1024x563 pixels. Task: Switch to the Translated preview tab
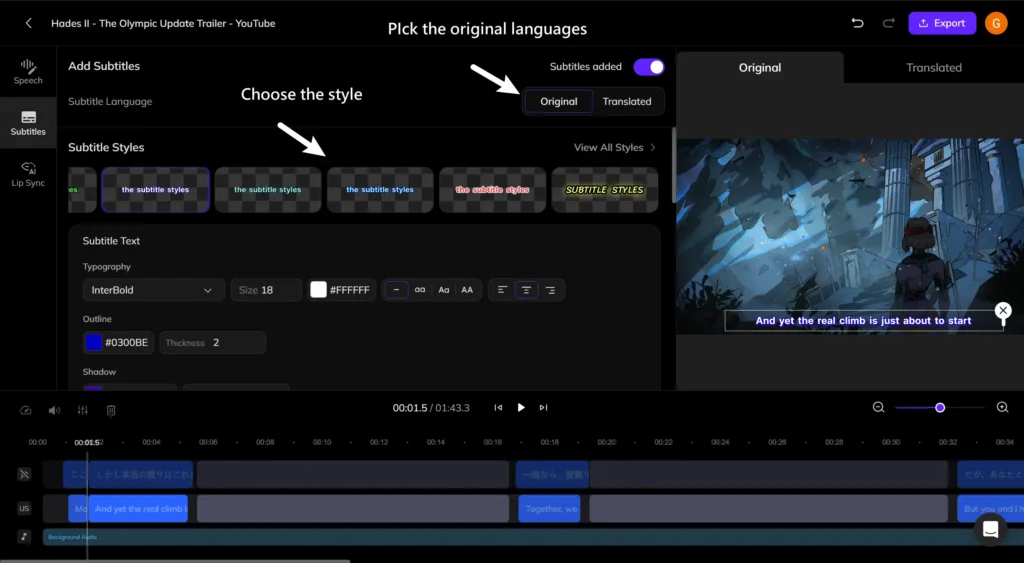coord(934,67)
